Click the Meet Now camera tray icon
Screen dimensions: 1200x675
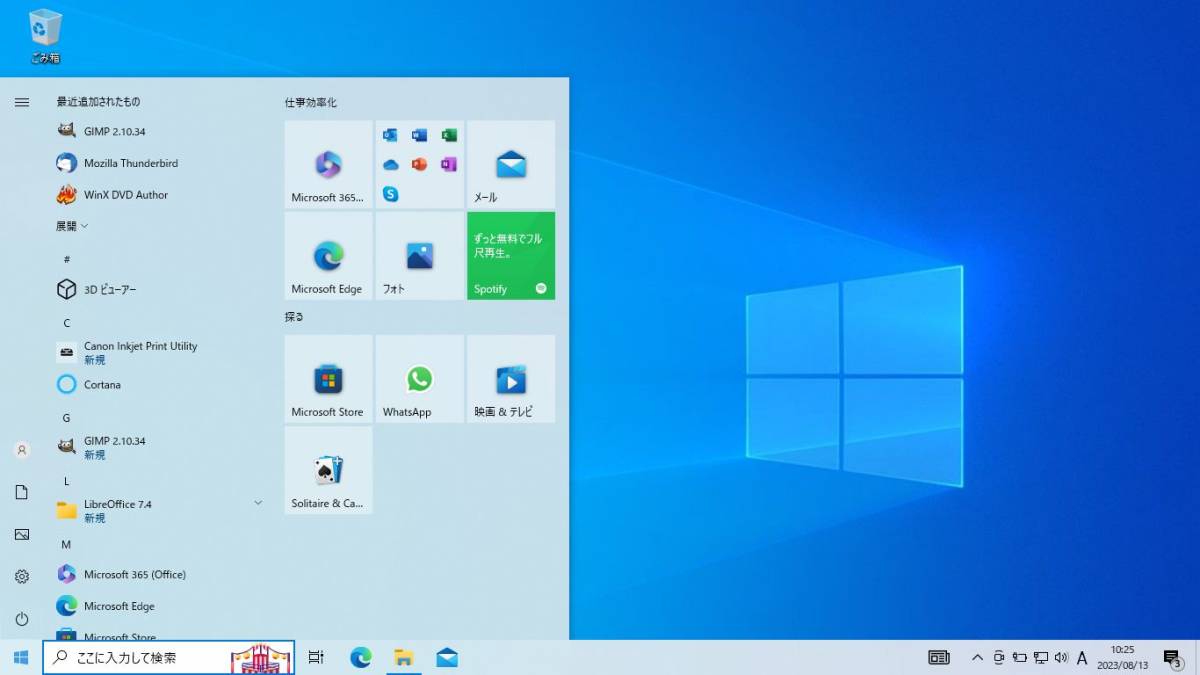[998, 657]
